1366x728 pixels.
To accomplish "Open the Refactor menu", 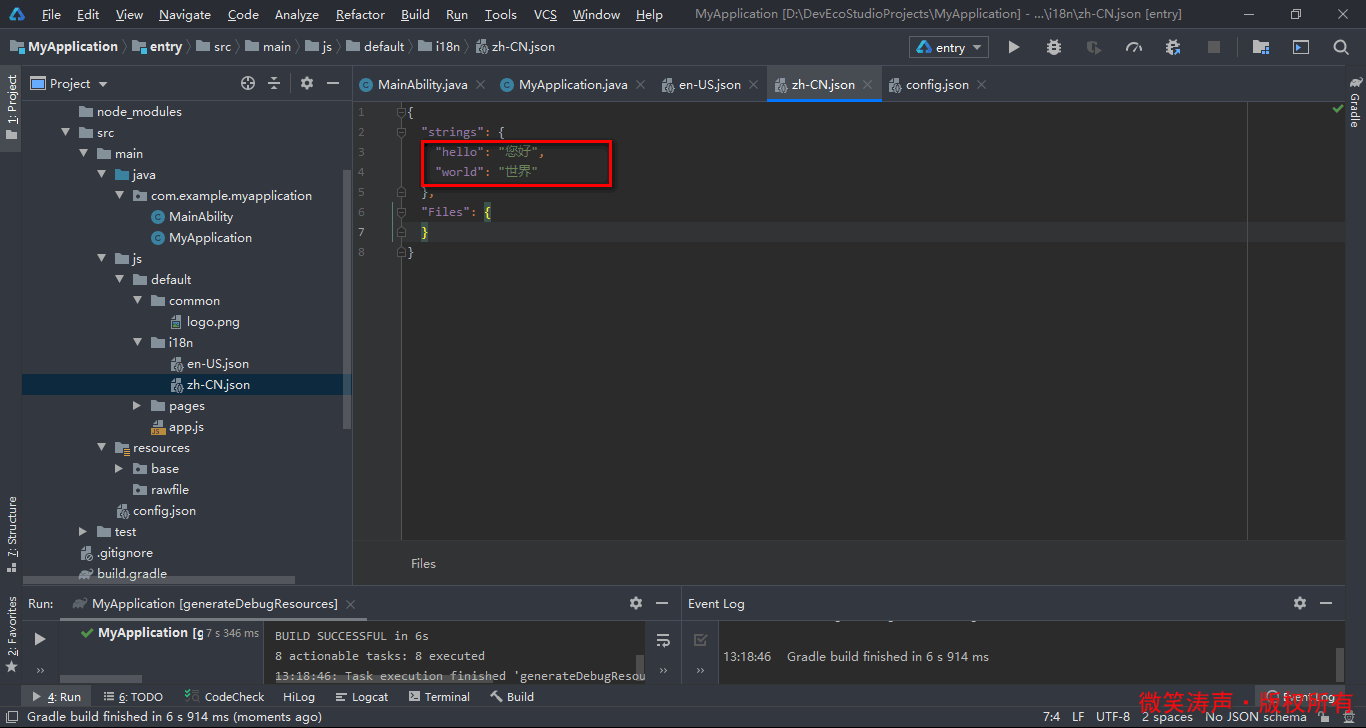I will [360, 15].
